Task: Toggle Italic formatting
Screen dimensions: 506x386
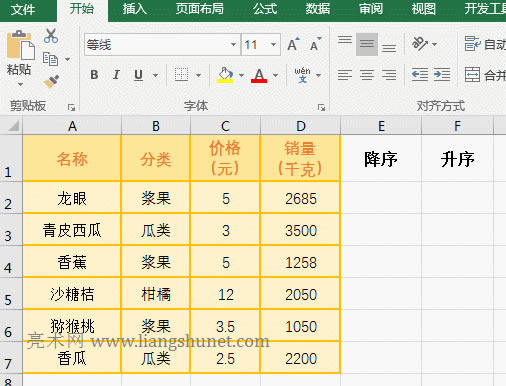Action: click(116, 75)
